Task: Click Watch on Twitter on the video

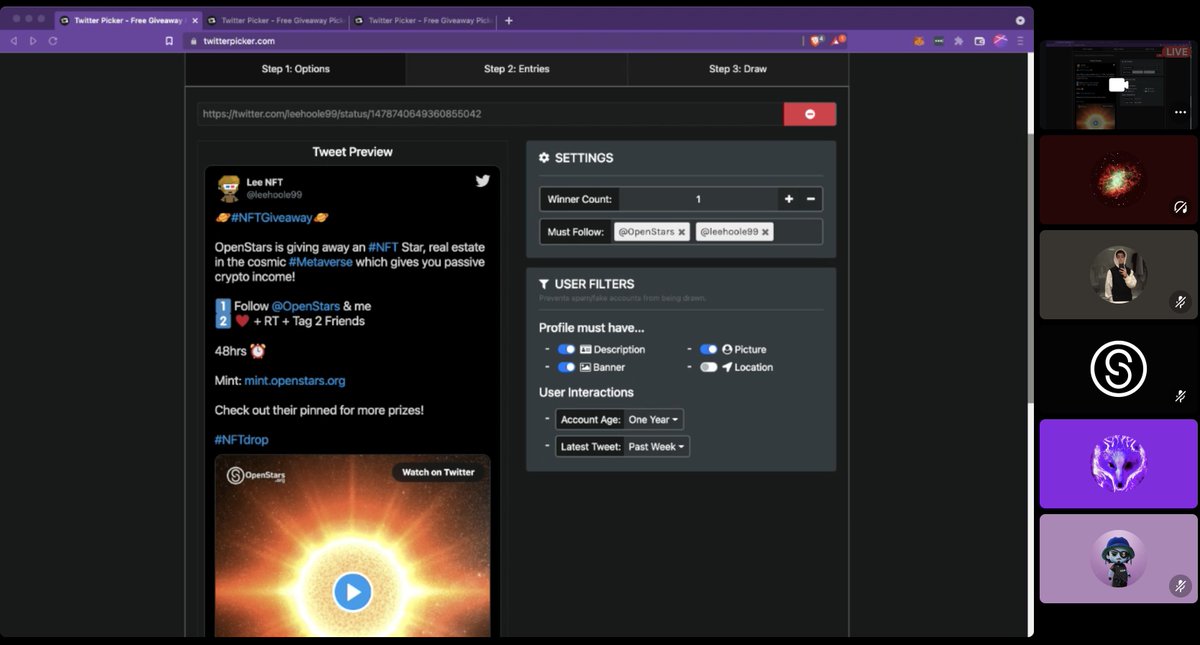Action: coord(438,472)
